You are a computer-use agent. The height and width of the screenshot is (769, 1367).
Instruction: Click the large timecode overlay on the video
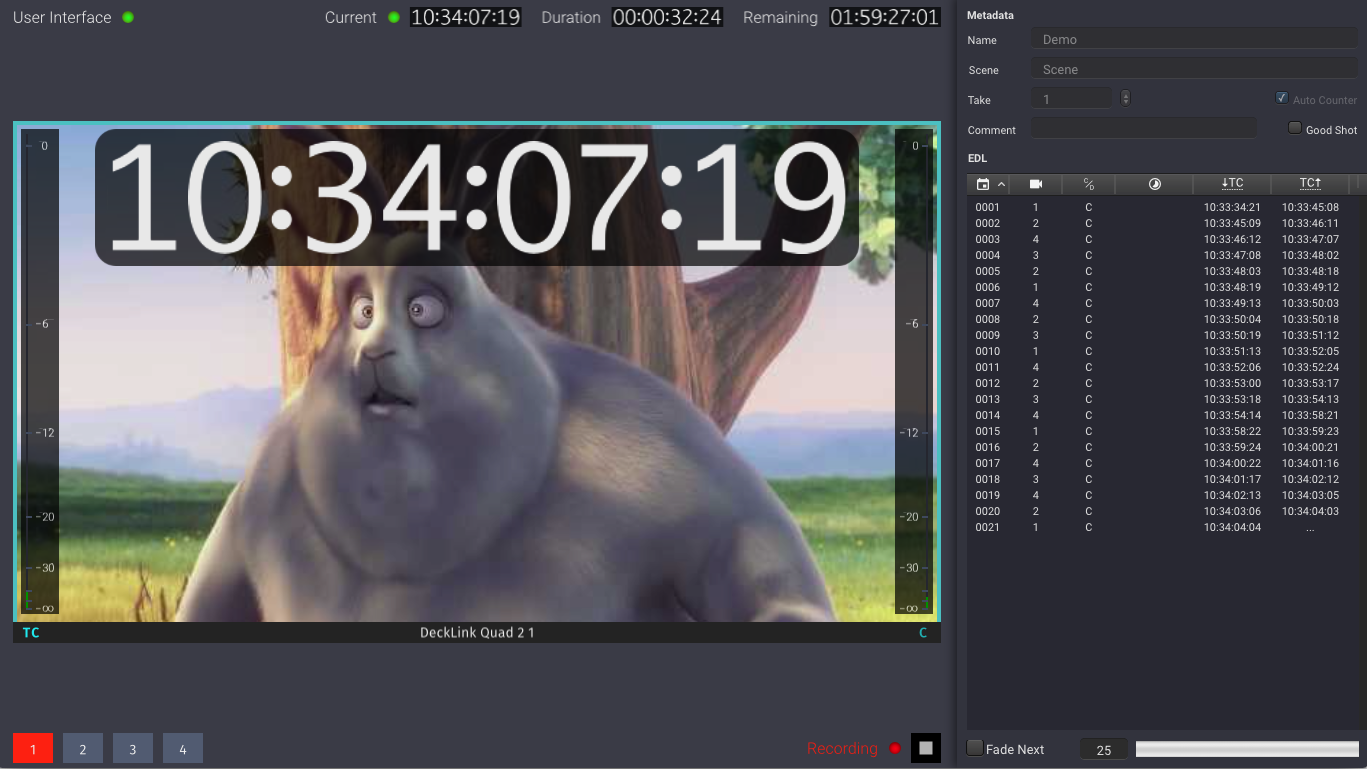click(x=477, y=197)
